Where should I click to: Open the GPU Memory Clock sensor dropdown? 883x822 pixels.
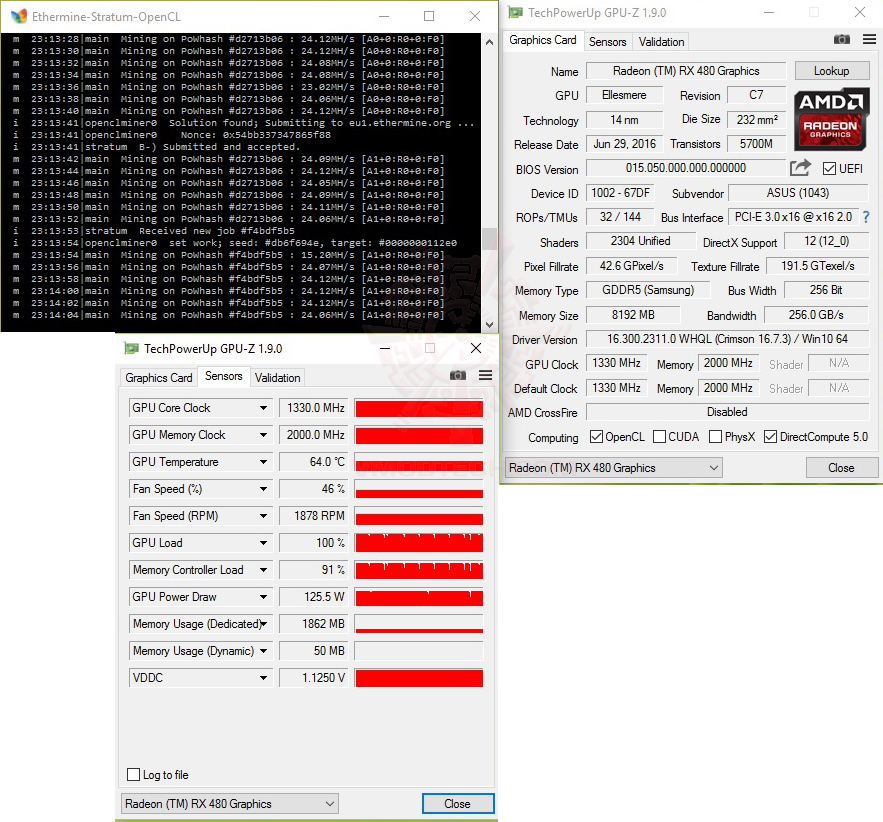tap(263, 435)
